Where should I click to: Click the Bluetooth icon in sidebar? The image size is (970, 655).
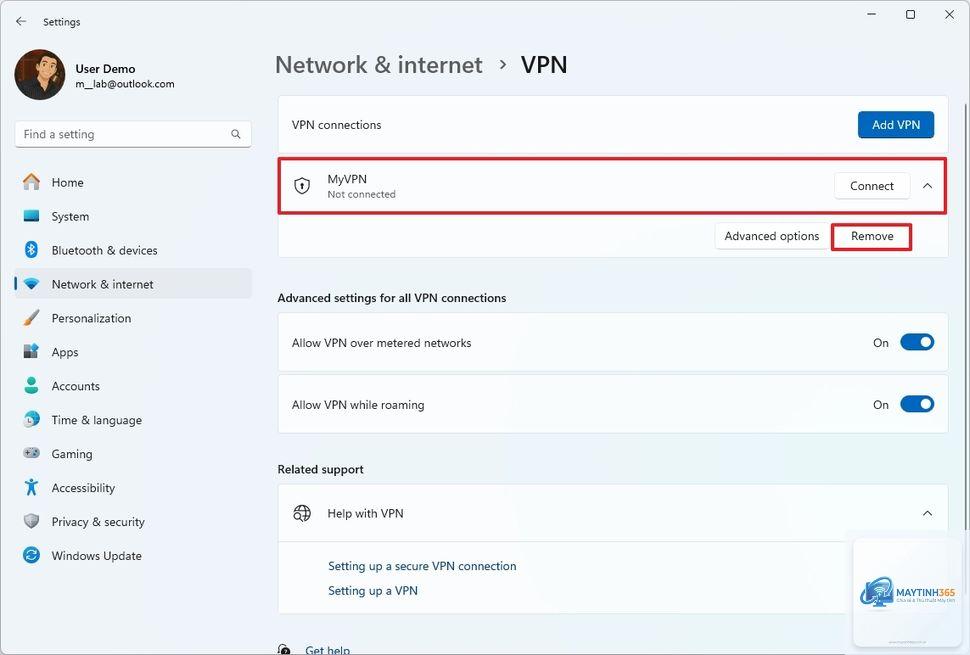coord(31,250)
